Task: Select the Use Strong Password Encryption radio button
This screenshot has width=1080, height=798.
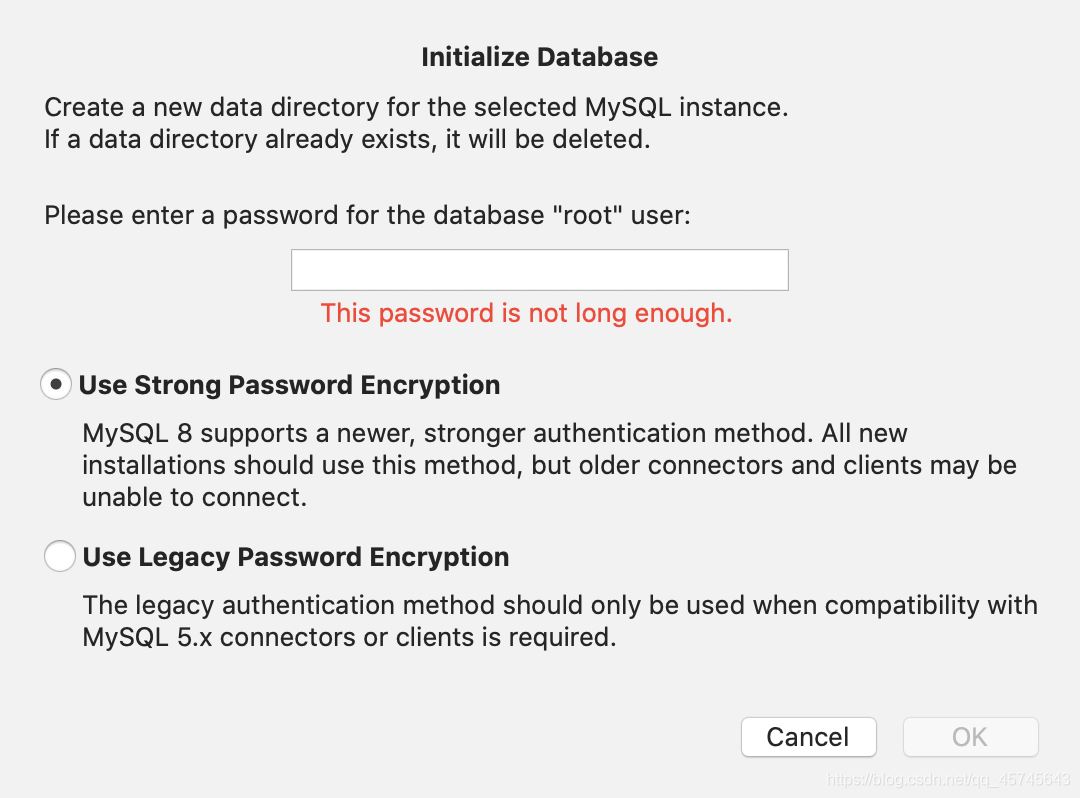Action: (x=56, y=385)
